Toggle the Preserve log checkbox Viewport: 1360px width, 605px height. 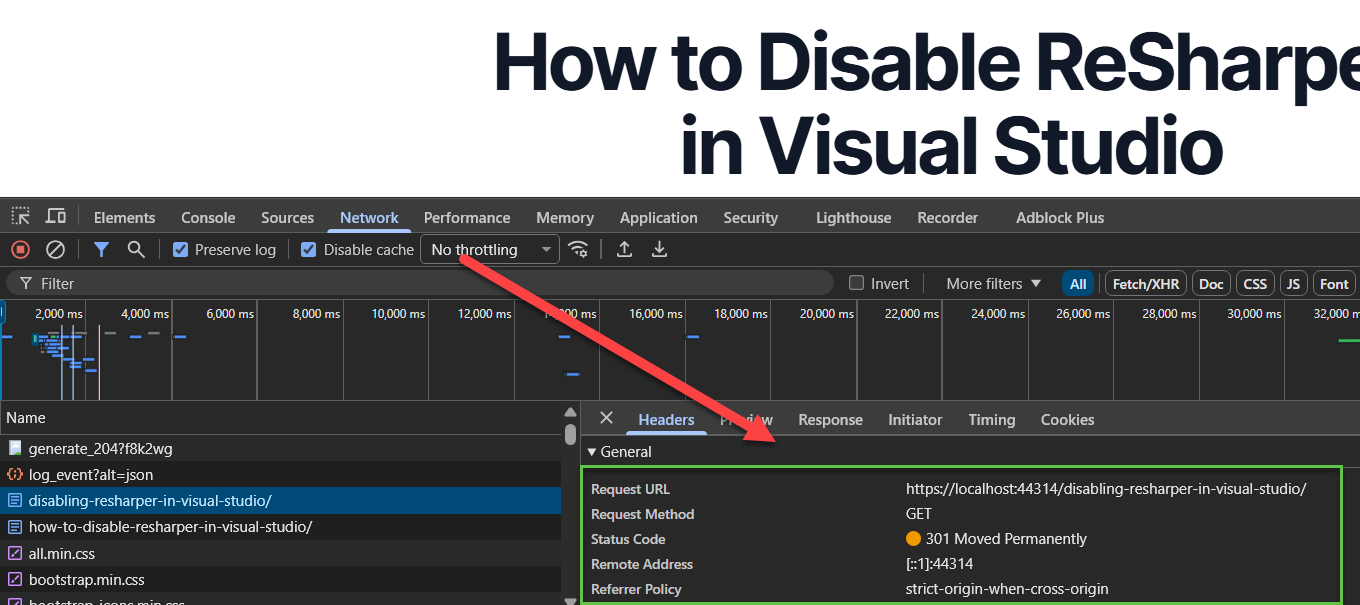tap(181, 249)
